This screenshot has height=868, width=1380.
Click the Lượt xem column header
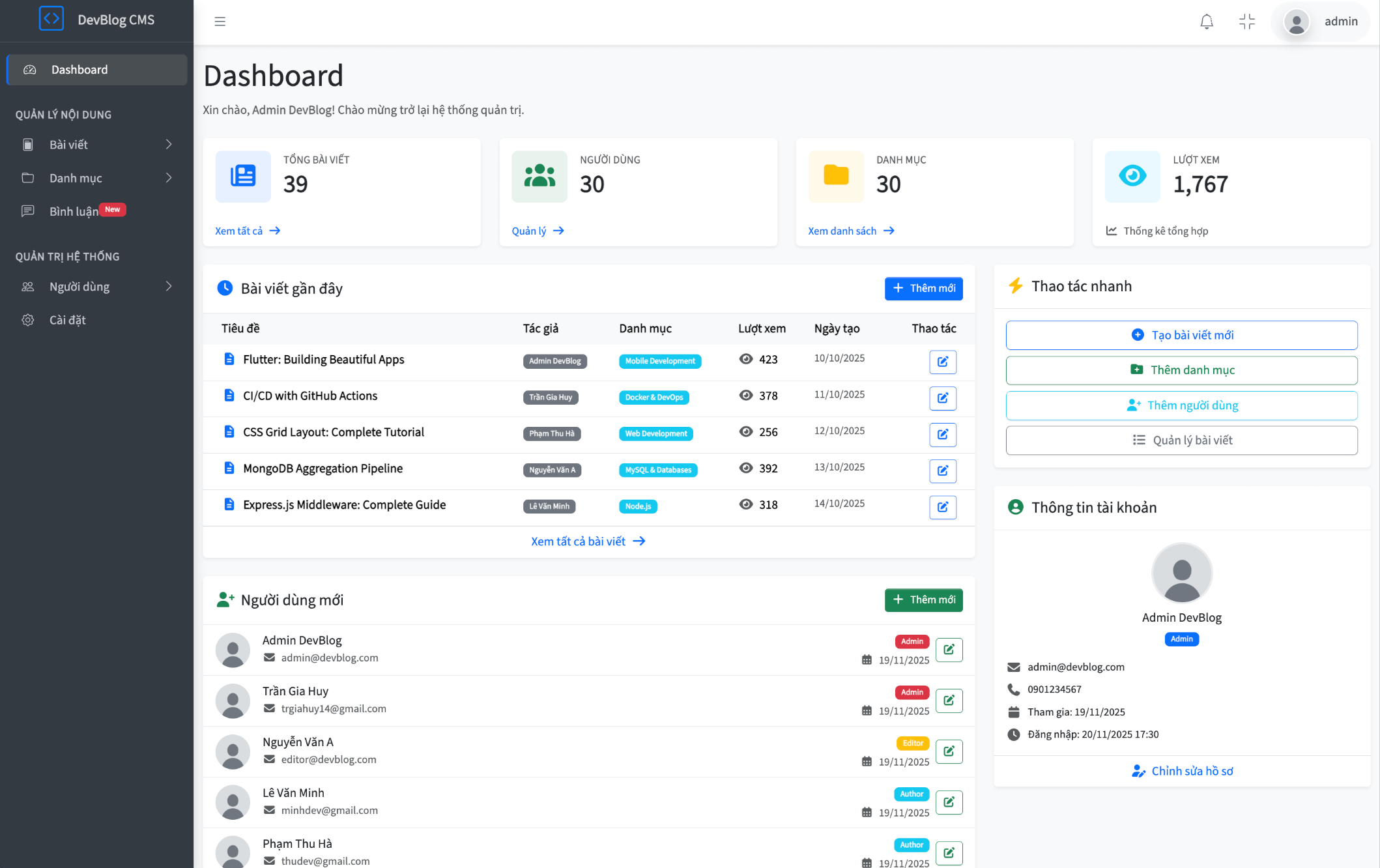pos(762,328)
